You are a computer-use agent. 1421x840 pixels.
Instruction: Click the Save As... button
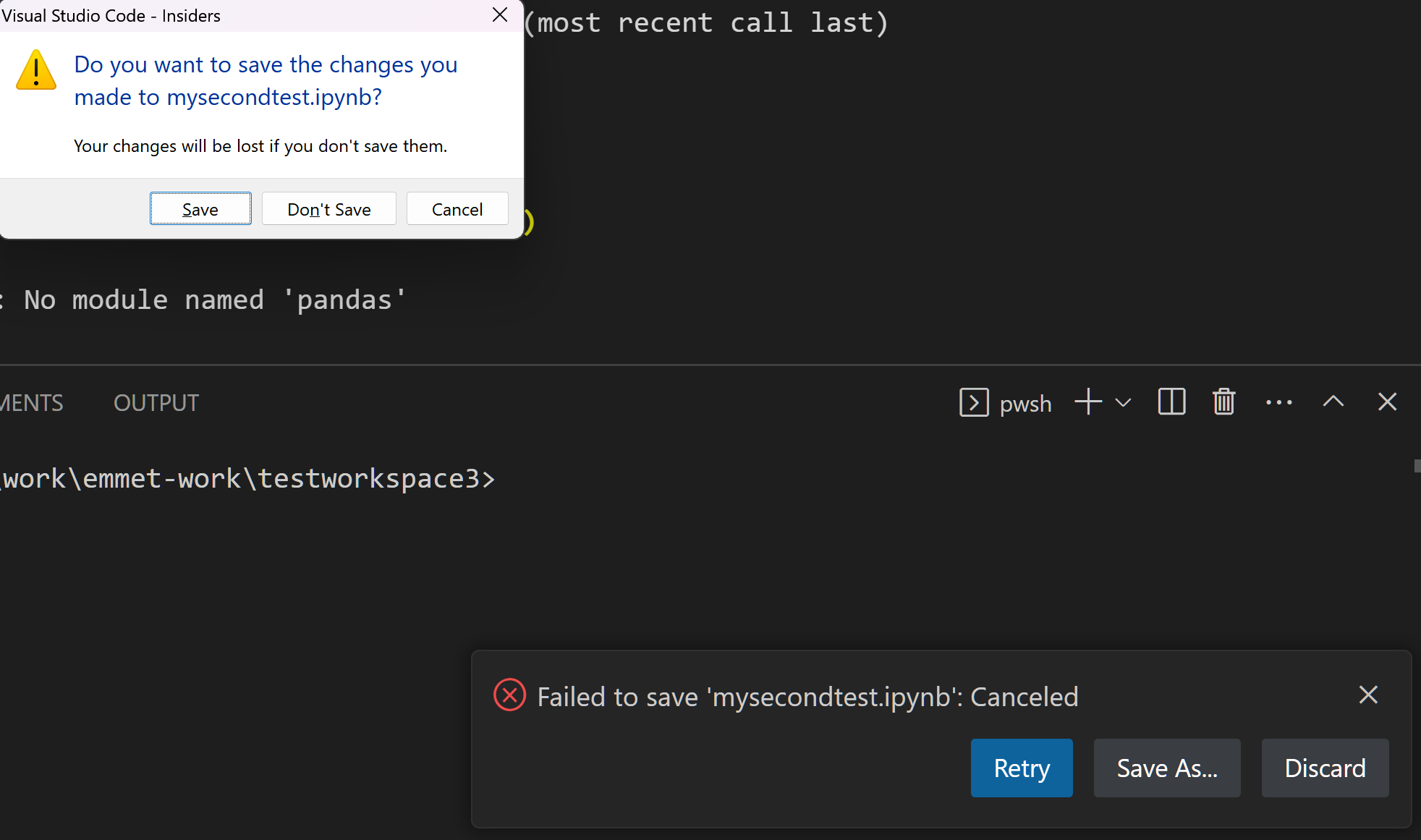[1166, 768]
